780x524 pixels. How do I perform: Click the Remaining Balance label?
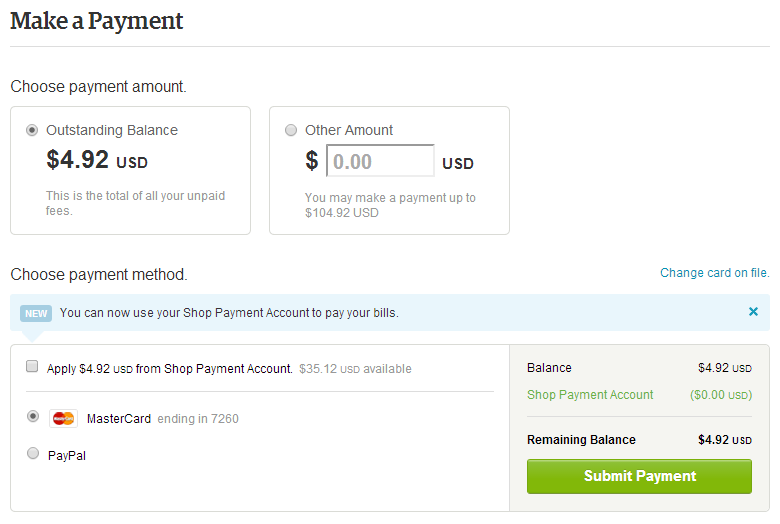pyautogui.click(x=581, y=440)
